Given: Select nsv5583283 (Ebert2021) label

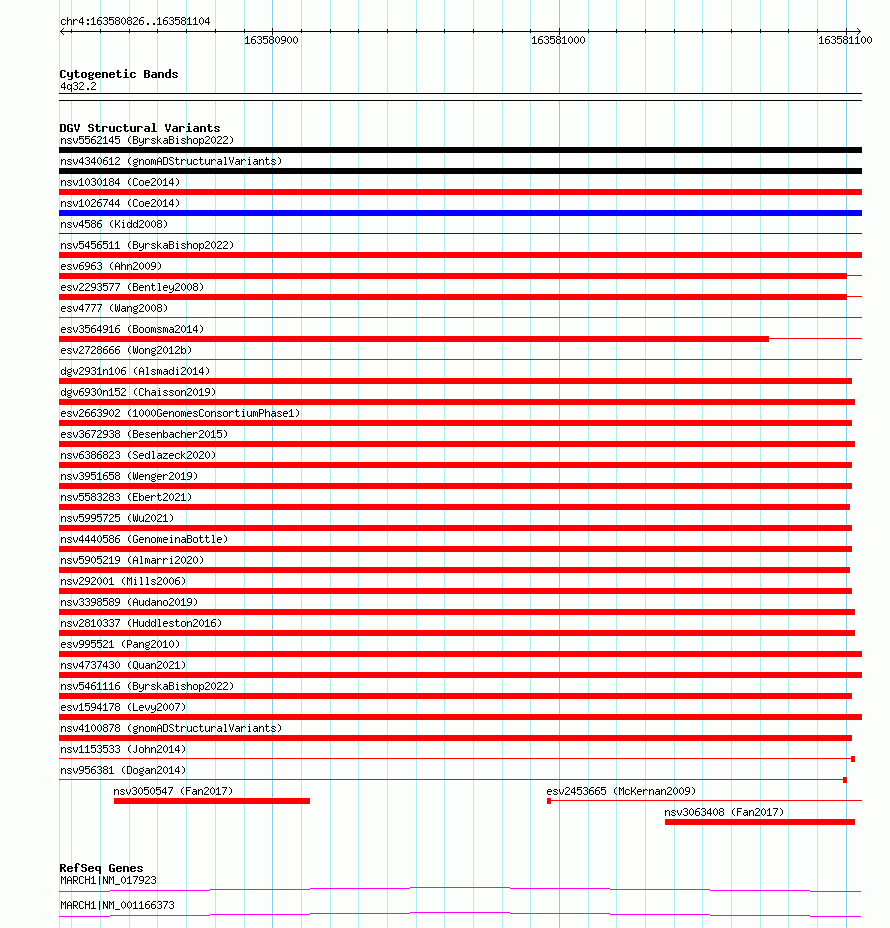Looking at the screenshot, I should point(126,497).
